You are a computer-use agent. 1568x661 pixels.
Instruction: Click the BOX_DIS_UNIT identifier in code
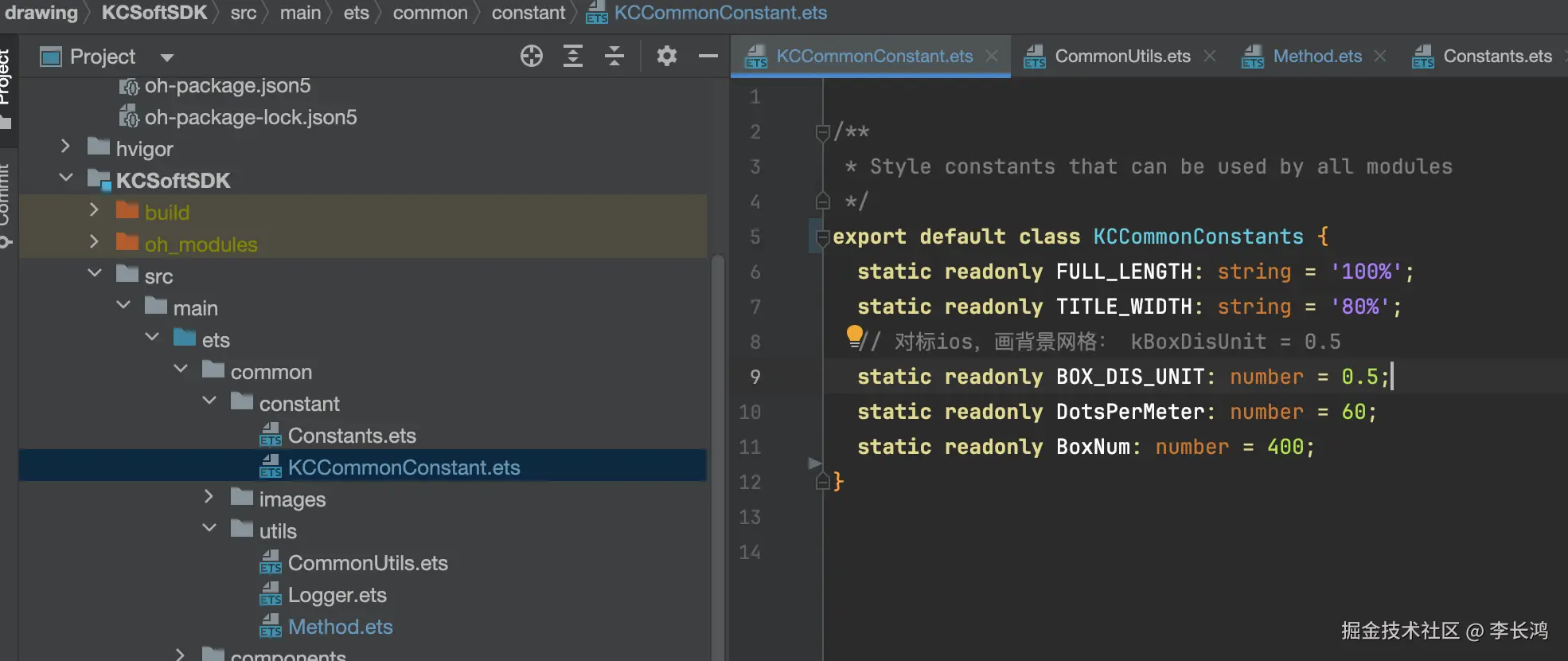coord(1130,377)
